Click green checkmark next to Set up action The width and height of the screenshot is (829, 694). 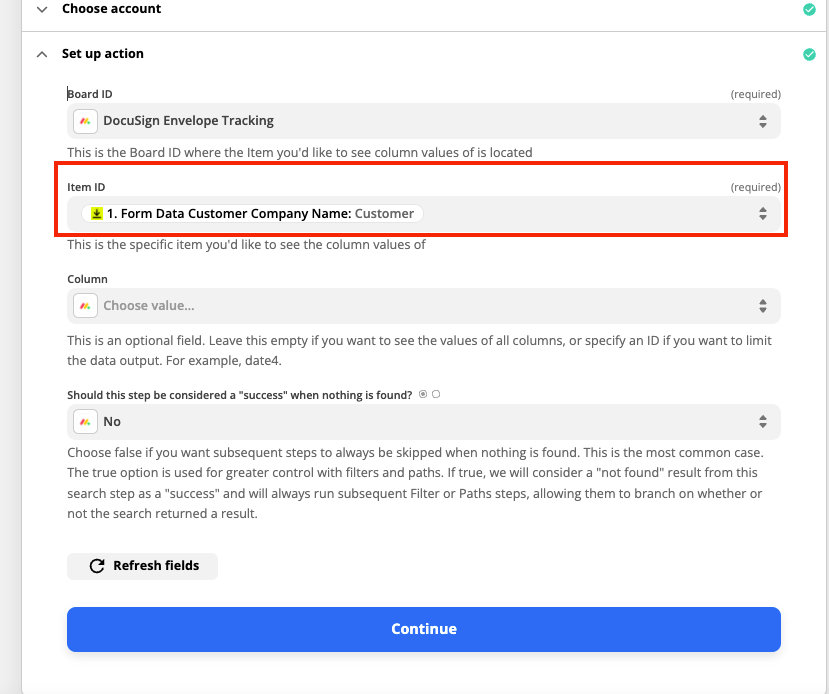(809, 54)
